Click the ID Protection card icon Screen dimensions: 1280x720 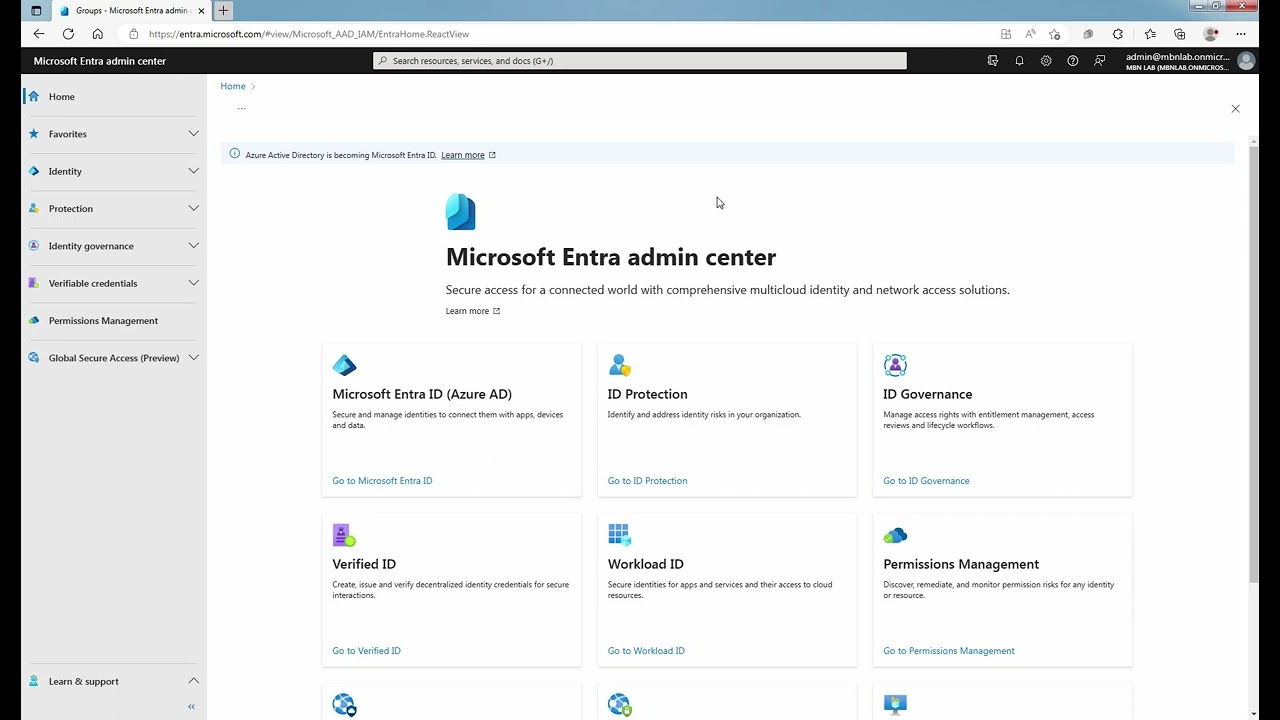(620, 365)
